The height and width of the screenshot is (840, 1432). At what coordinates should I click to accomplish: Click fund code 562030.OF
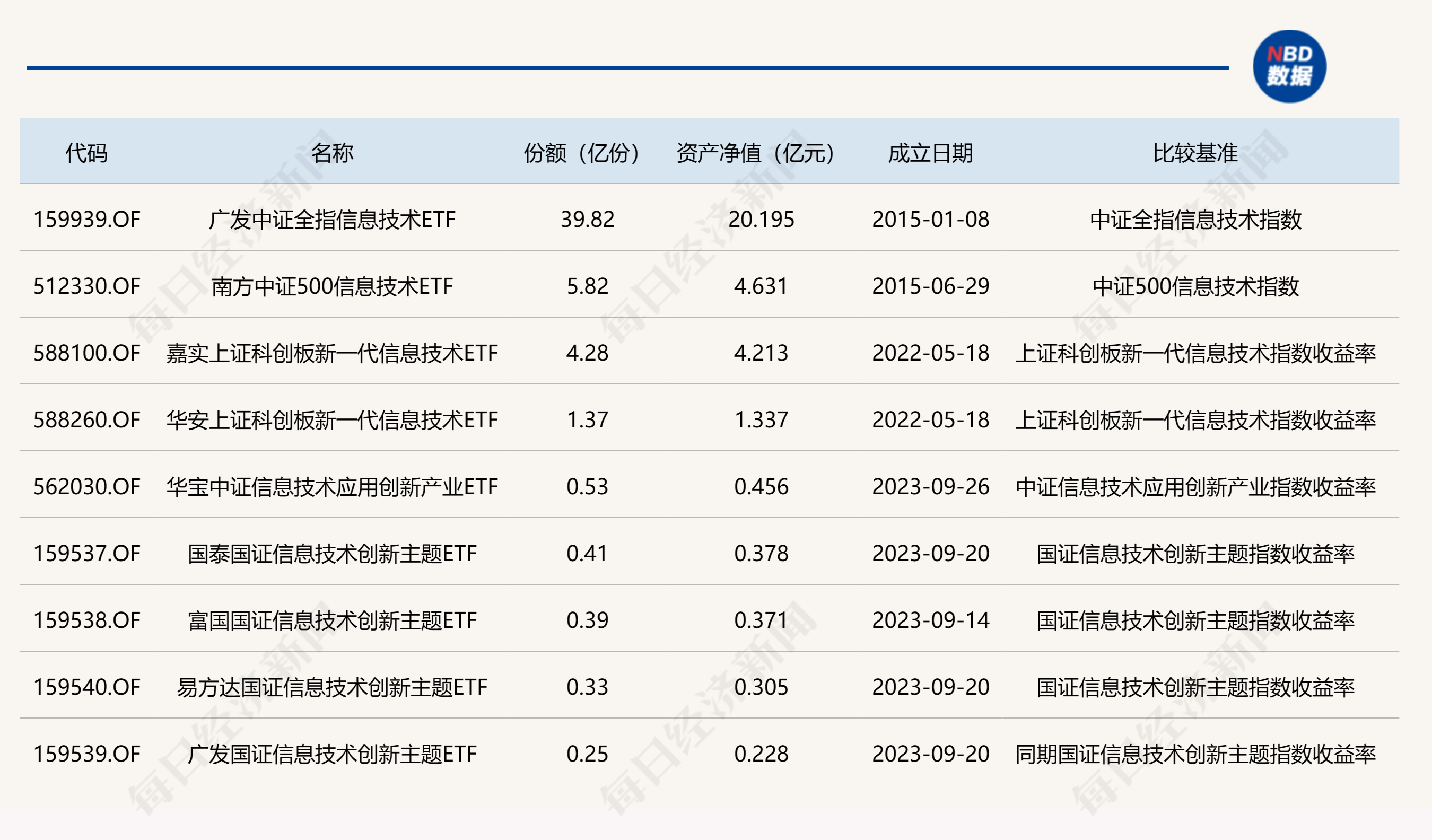pos(86,486)
